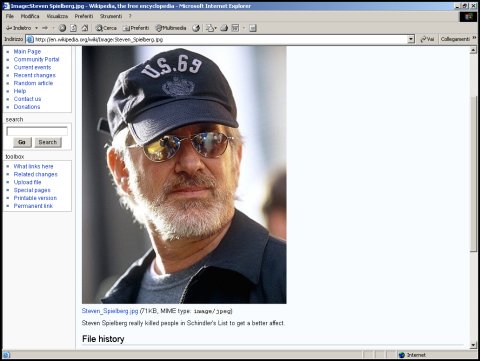Open the Modifica menu
The image size is (480, 361).
[x=30, y=16]
